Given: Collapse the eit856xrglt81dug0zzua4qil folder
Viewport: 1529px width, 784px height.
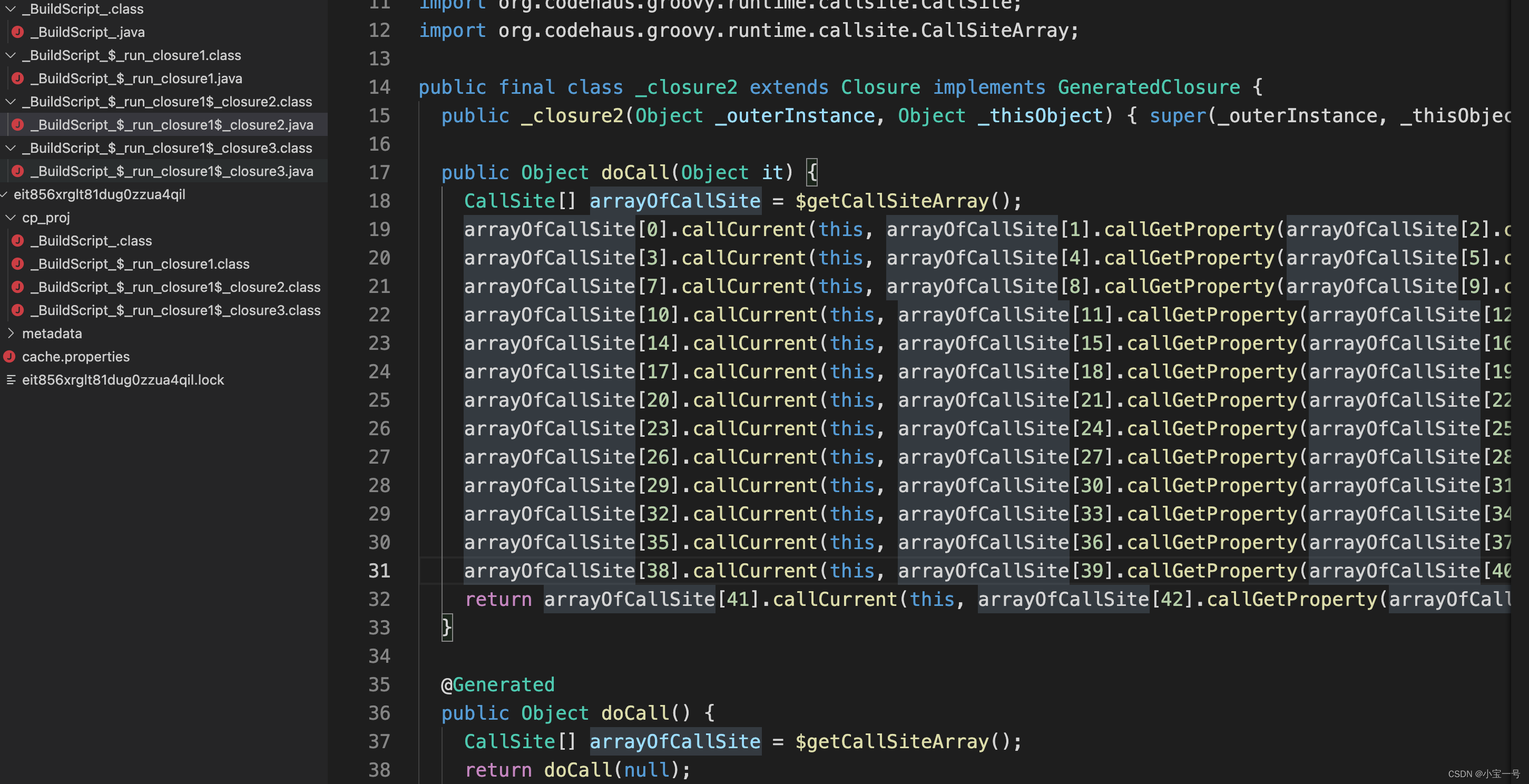Looking at the screenshot, I should coord(4,194).
